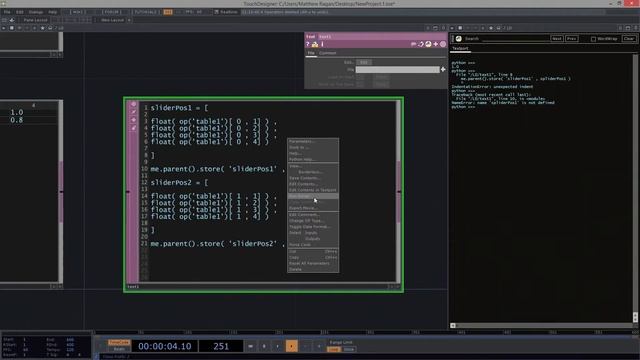Click Next button in Textport search

point(557,38)
